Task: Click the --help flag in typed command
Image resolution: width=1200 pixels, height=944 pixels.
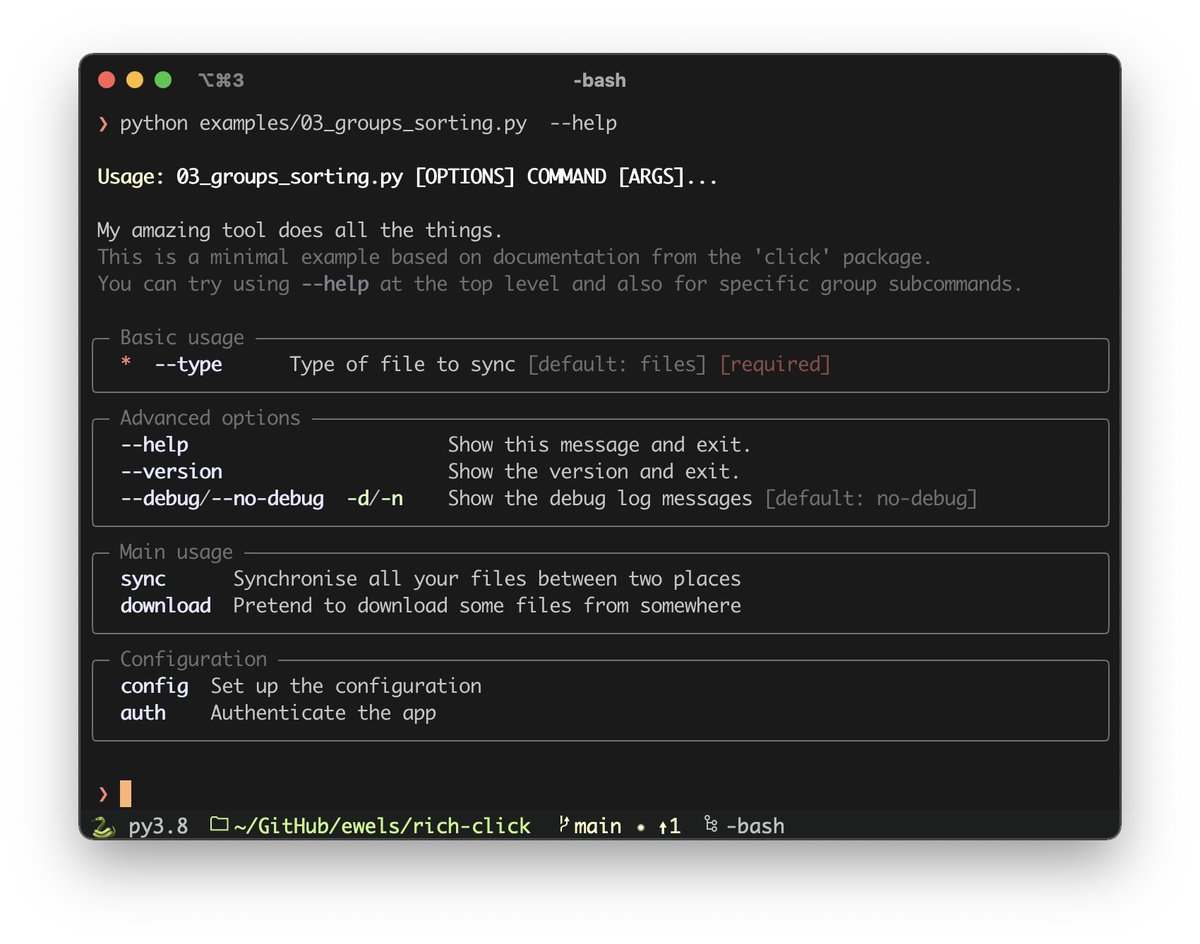Action: [583, 124]
